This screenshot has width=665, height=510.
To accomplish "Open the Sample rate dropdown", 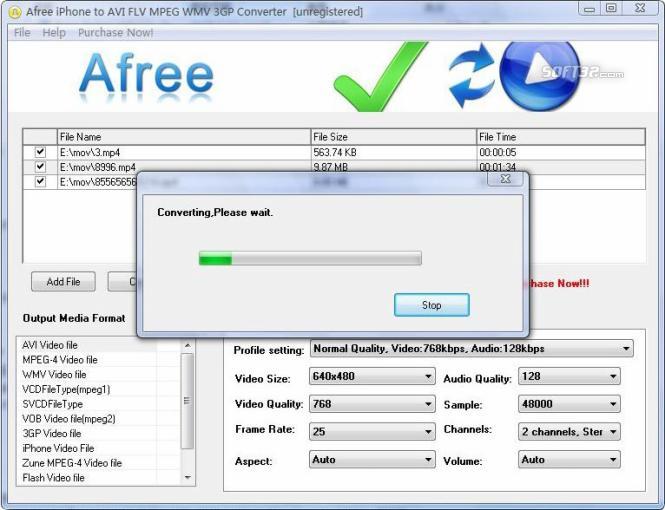I will pos(569,404).
